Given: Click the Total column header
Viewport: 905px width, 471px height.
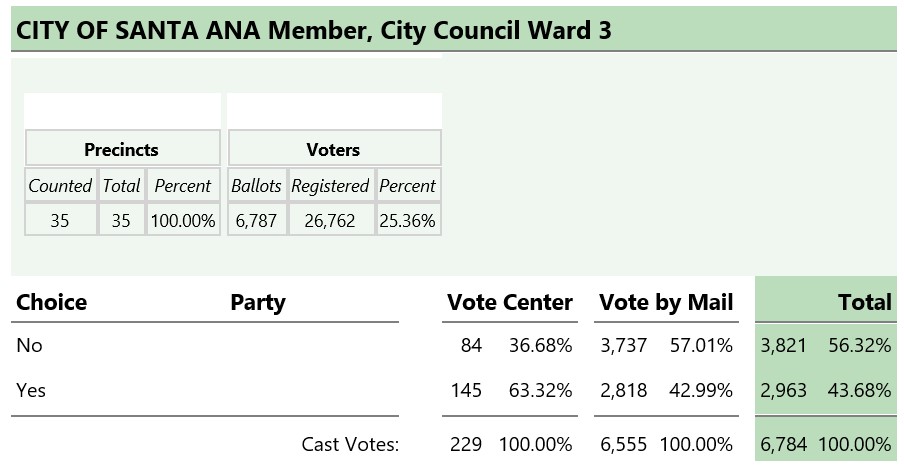Looking at the screenshot, I should coord(865,302).
